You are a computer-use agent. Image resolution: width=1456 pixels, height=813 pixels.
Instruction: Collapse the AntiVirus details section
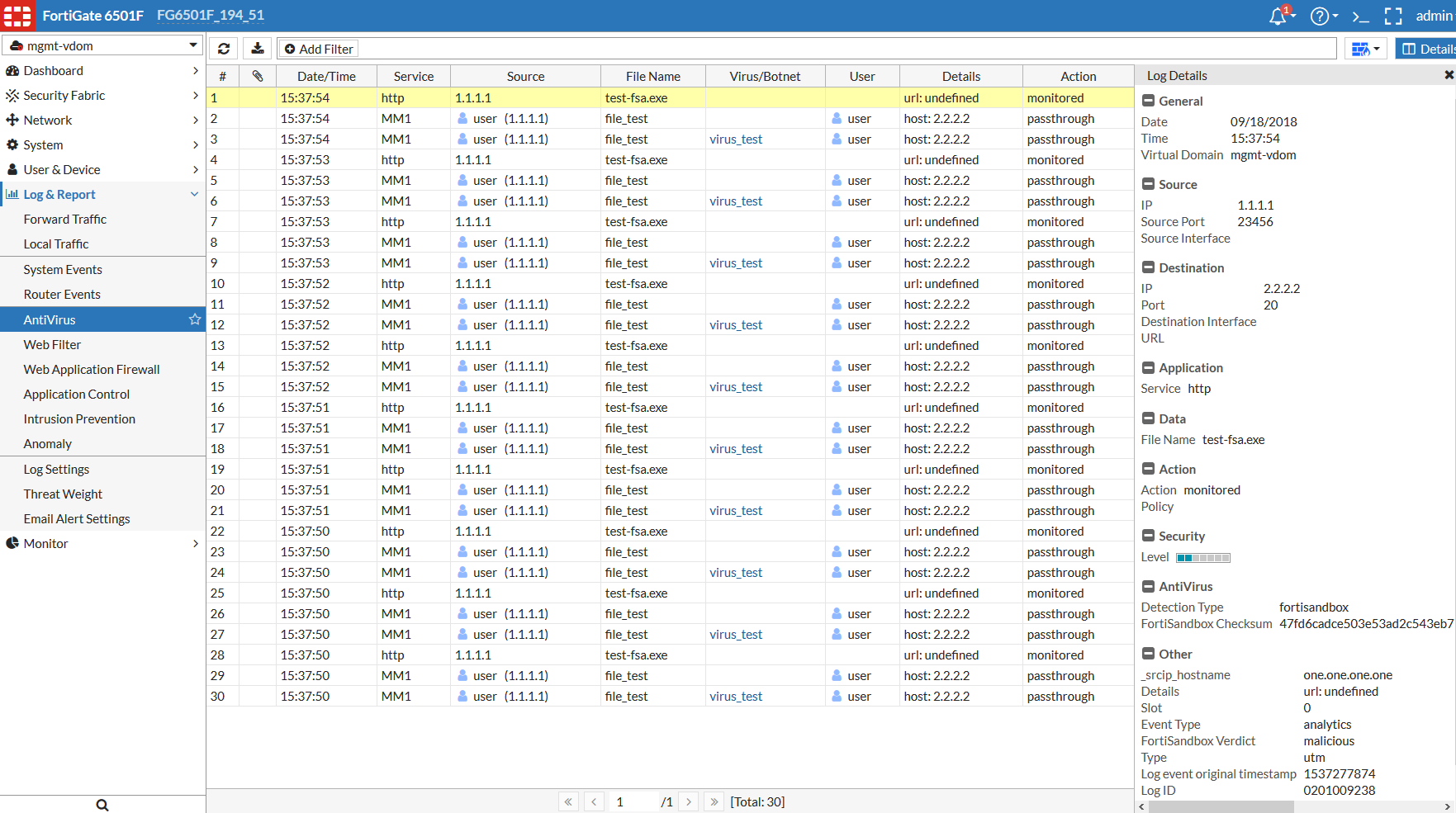tap(1148, 586)
